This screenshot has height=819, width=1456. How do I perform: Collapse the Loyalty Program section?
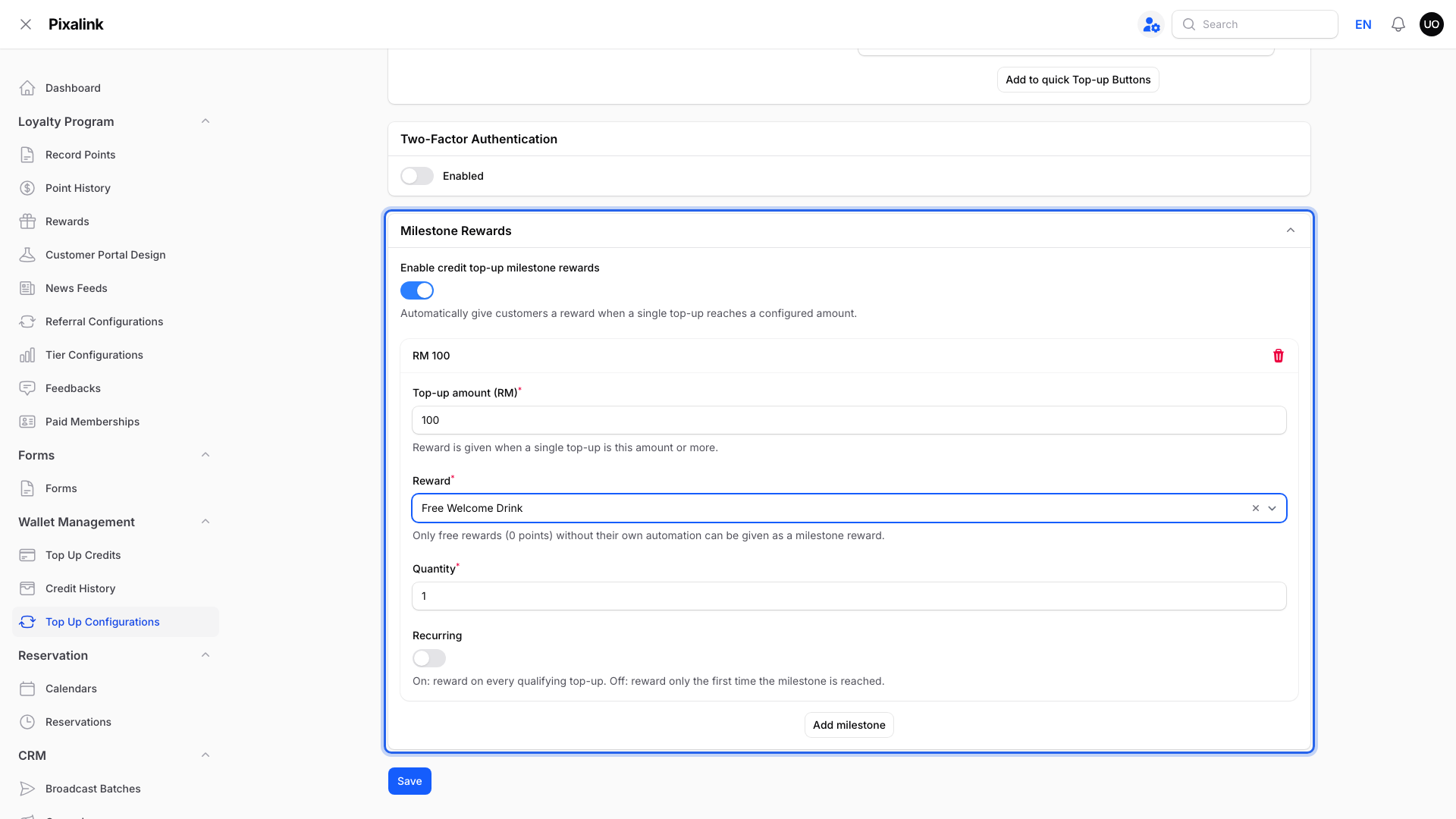(x=206, y=121)
